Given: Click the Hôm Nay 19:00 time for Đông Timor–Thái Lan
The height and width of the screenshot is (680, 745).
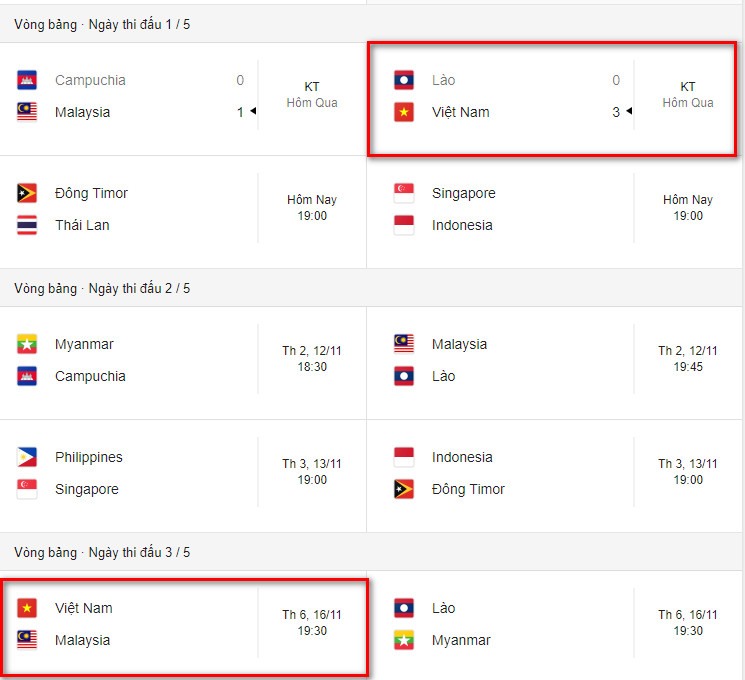Looking at the screenshot, I should 312,208.
